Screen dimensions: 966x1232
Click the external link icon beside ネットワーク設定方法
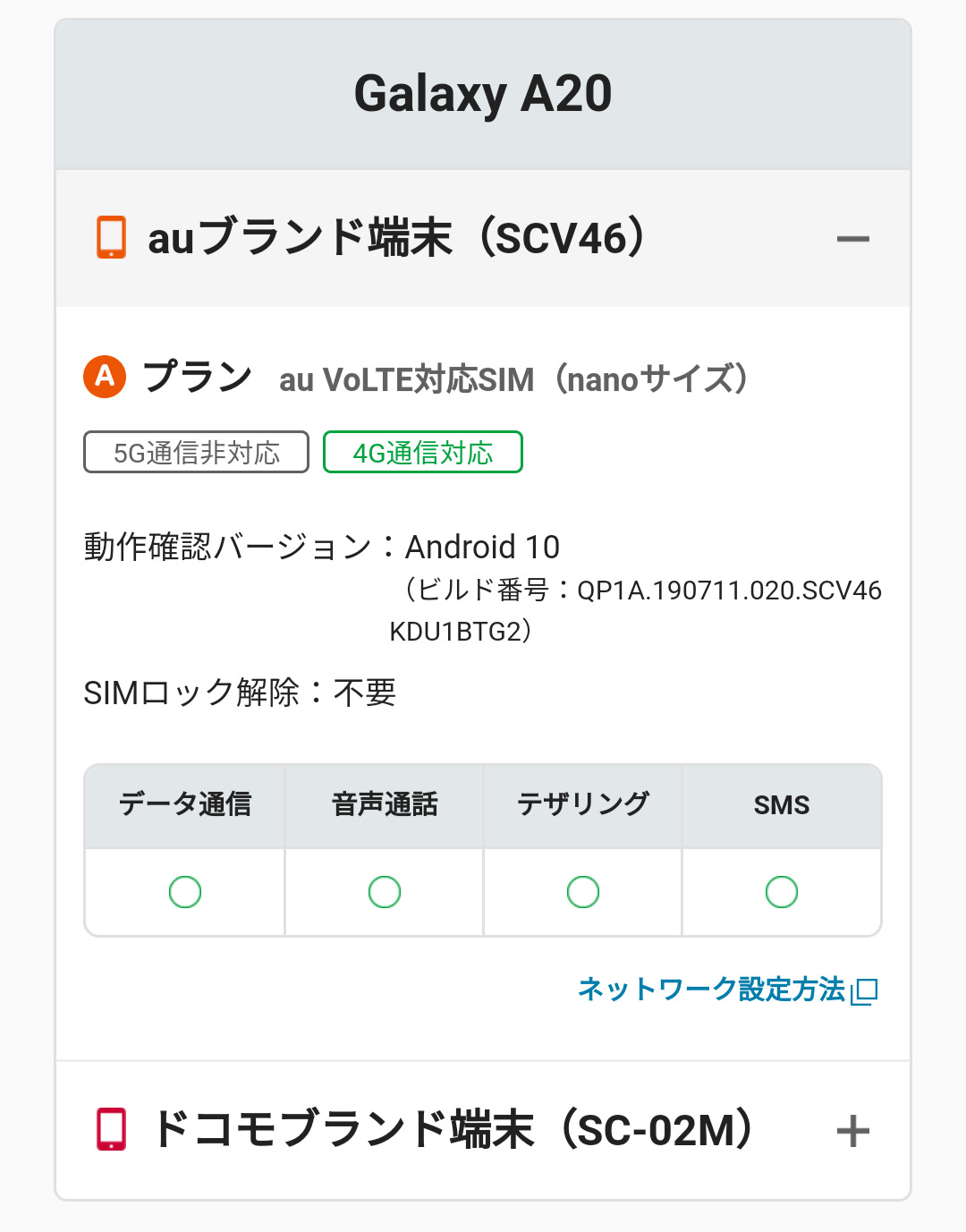(866, 991)
